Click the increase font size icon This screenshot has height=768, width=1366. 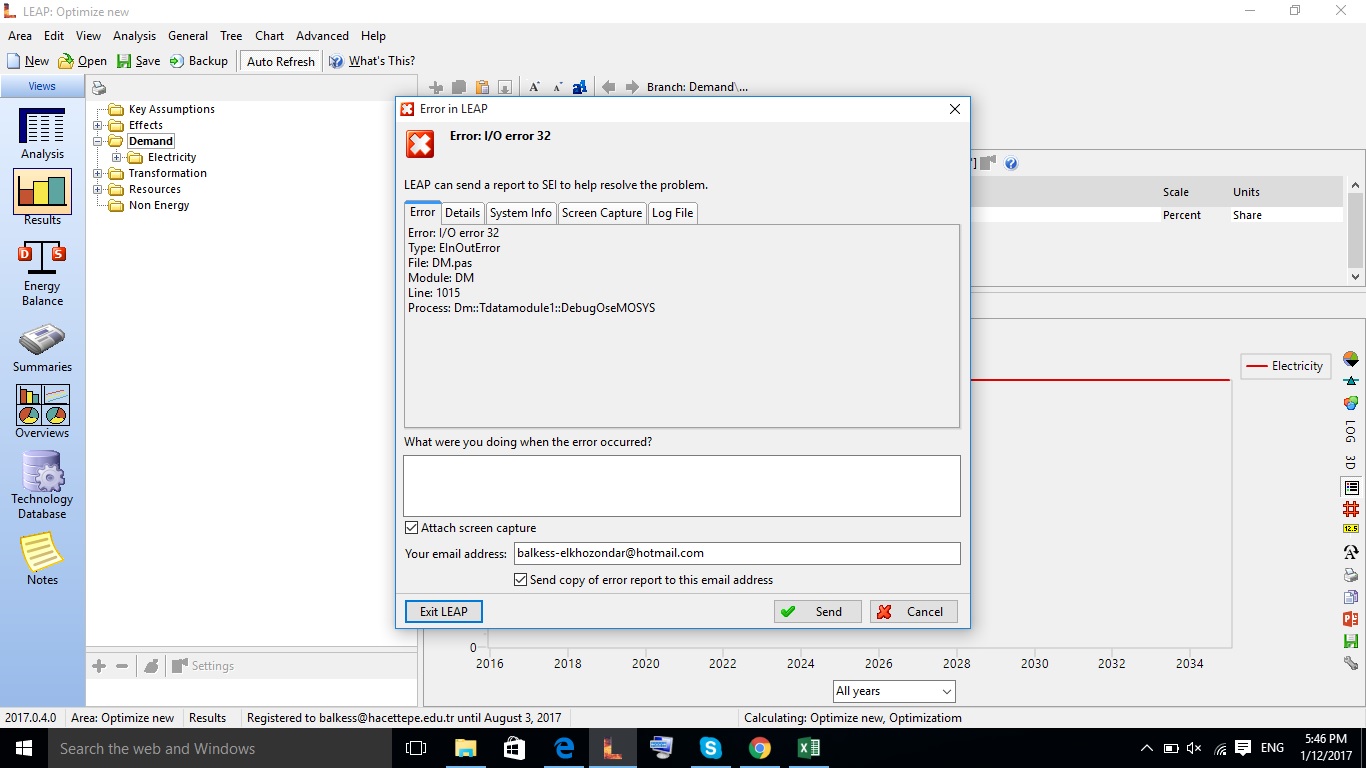[534, 87]
